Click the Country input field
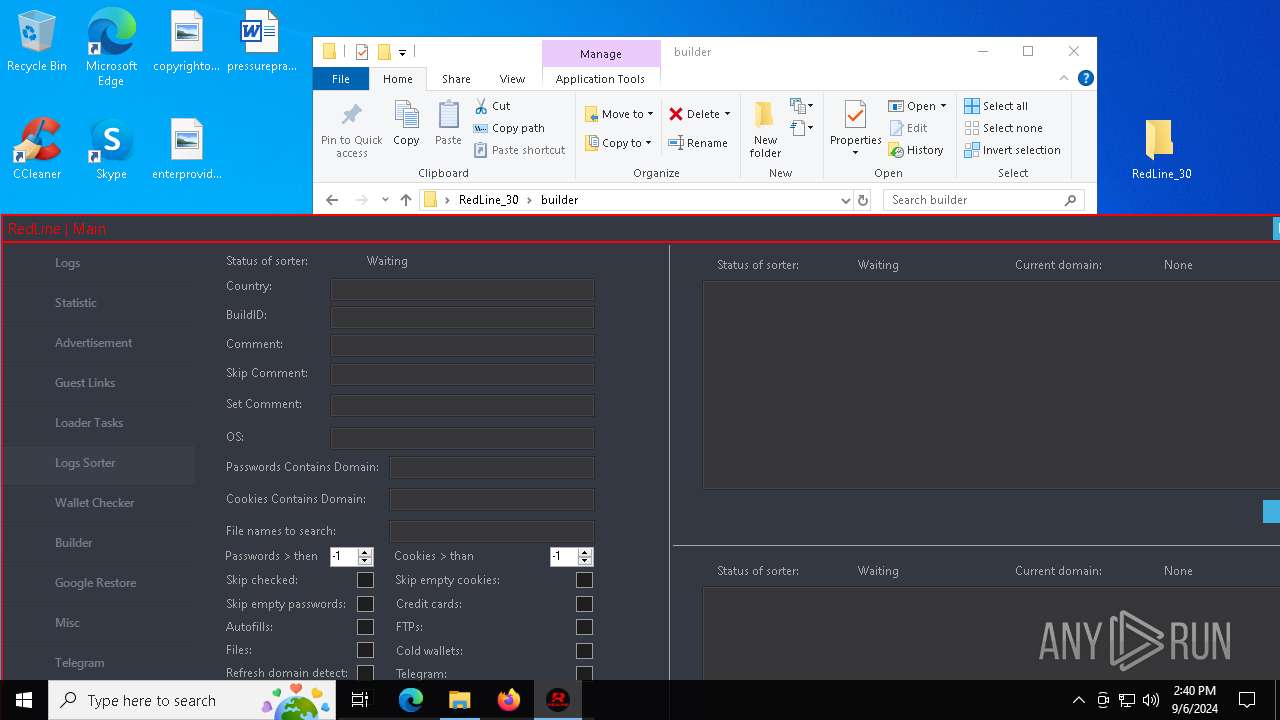1280x720 pixels. [462, 290]
